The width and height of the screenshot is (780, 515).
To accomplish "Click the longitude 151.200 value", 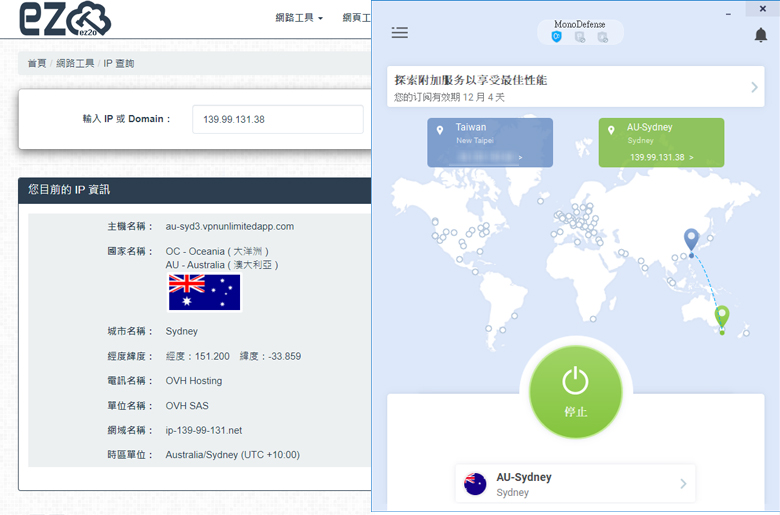I will [212, 356].
